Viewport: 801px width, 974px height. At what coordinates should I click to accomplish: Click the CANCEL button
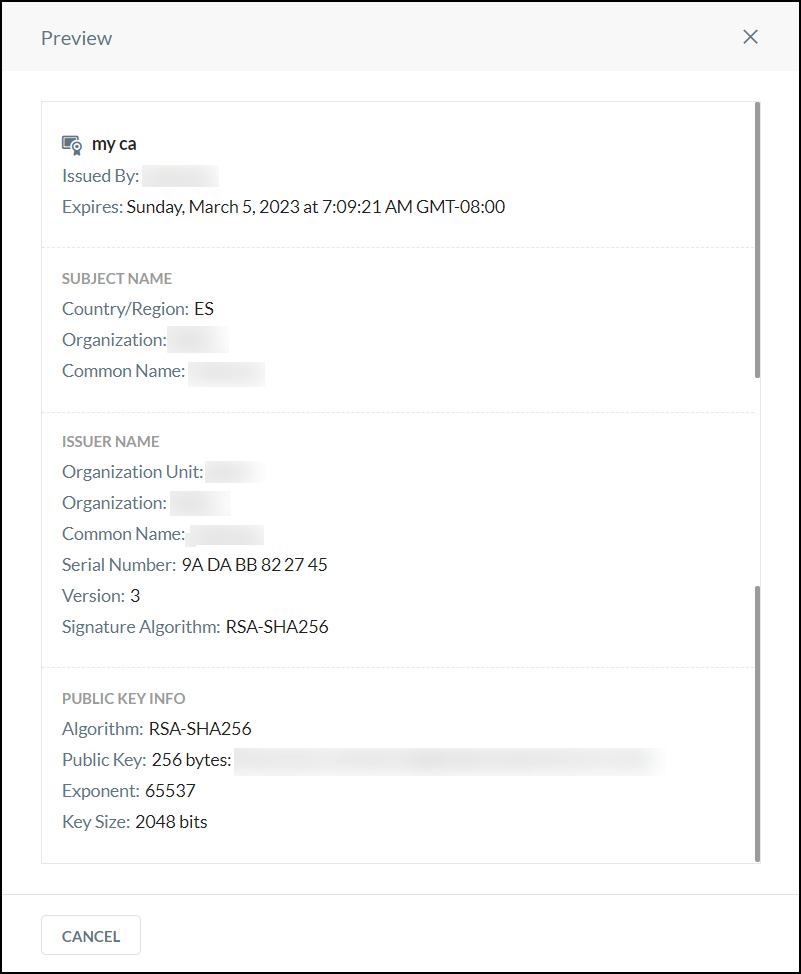[x=91, y=935]
